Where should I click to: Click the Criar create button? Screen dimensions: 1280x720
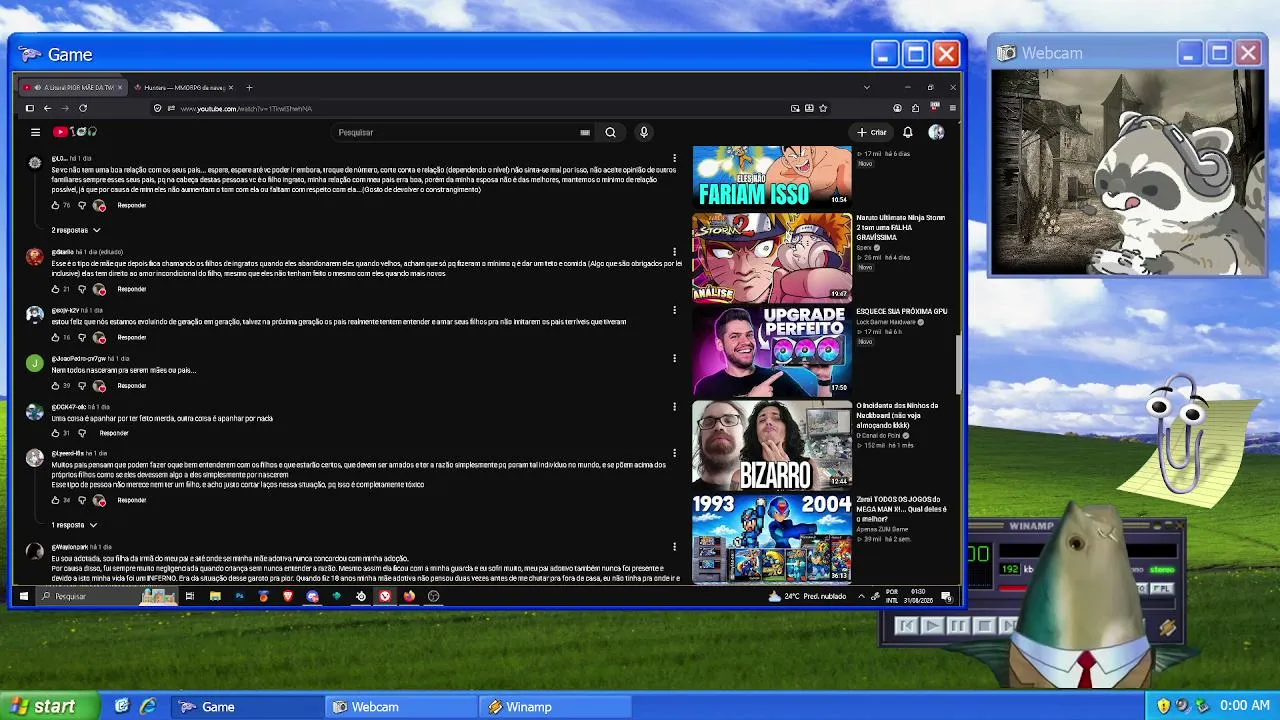pos(871,132)
